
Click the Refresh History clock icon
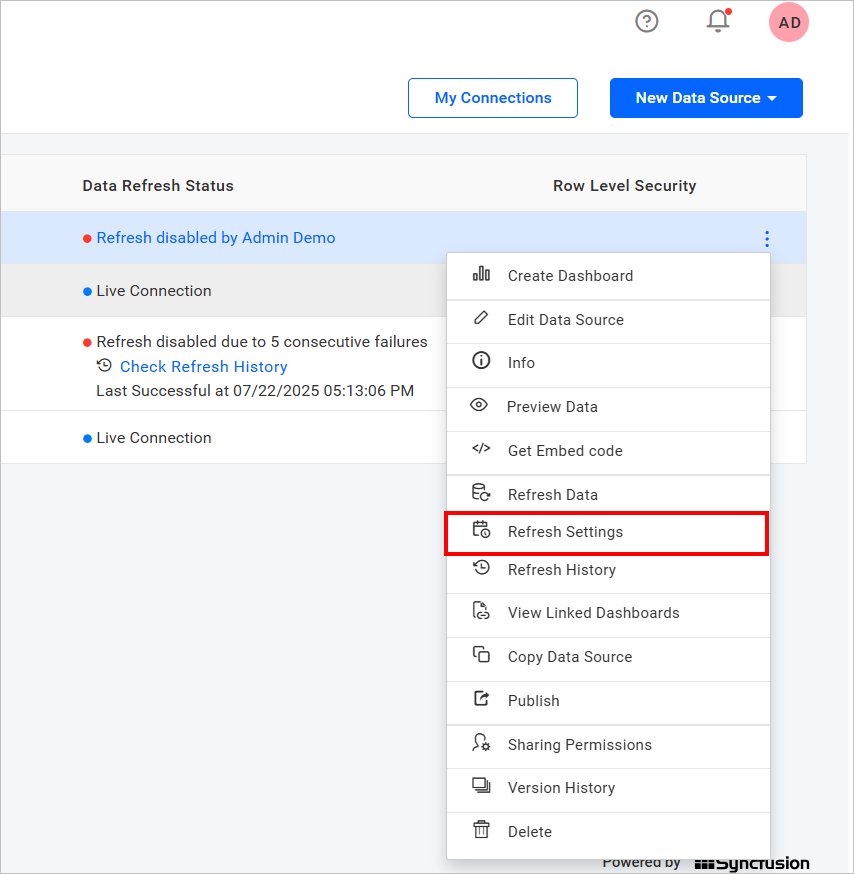tap(481, 568)
